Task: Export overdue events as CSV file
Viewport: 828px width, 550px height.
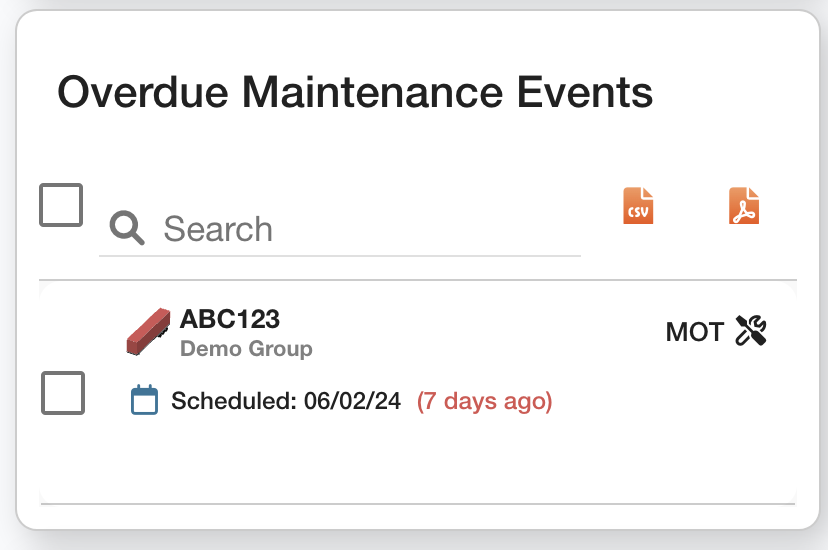Action: pyautogui.click(x=638, y=205)
